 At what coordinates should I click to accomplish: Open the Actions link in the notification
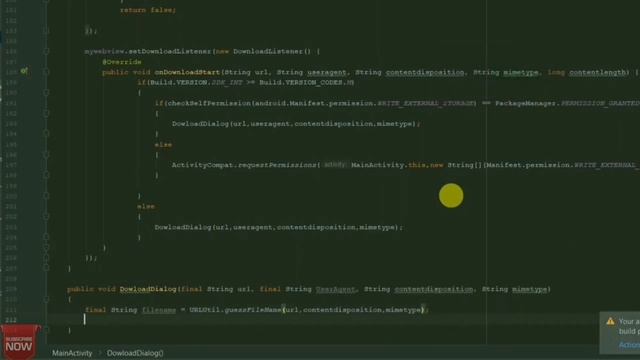[x=629, y=345]
